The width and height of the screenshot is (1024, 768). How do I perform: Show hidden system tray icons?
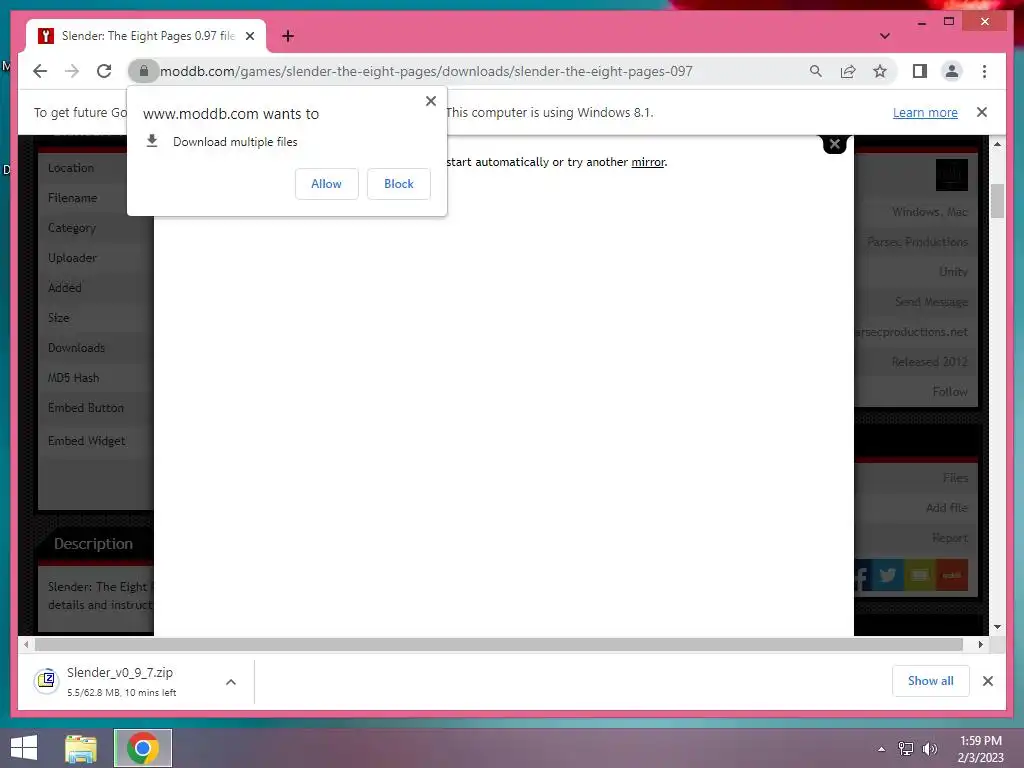pos(882,749)
